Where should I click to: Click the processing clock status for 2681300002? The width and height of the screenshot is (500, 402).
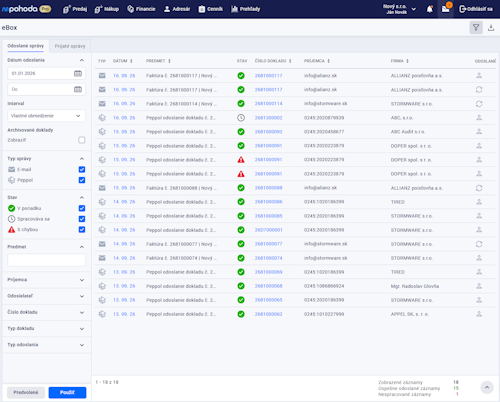(241, 118)
